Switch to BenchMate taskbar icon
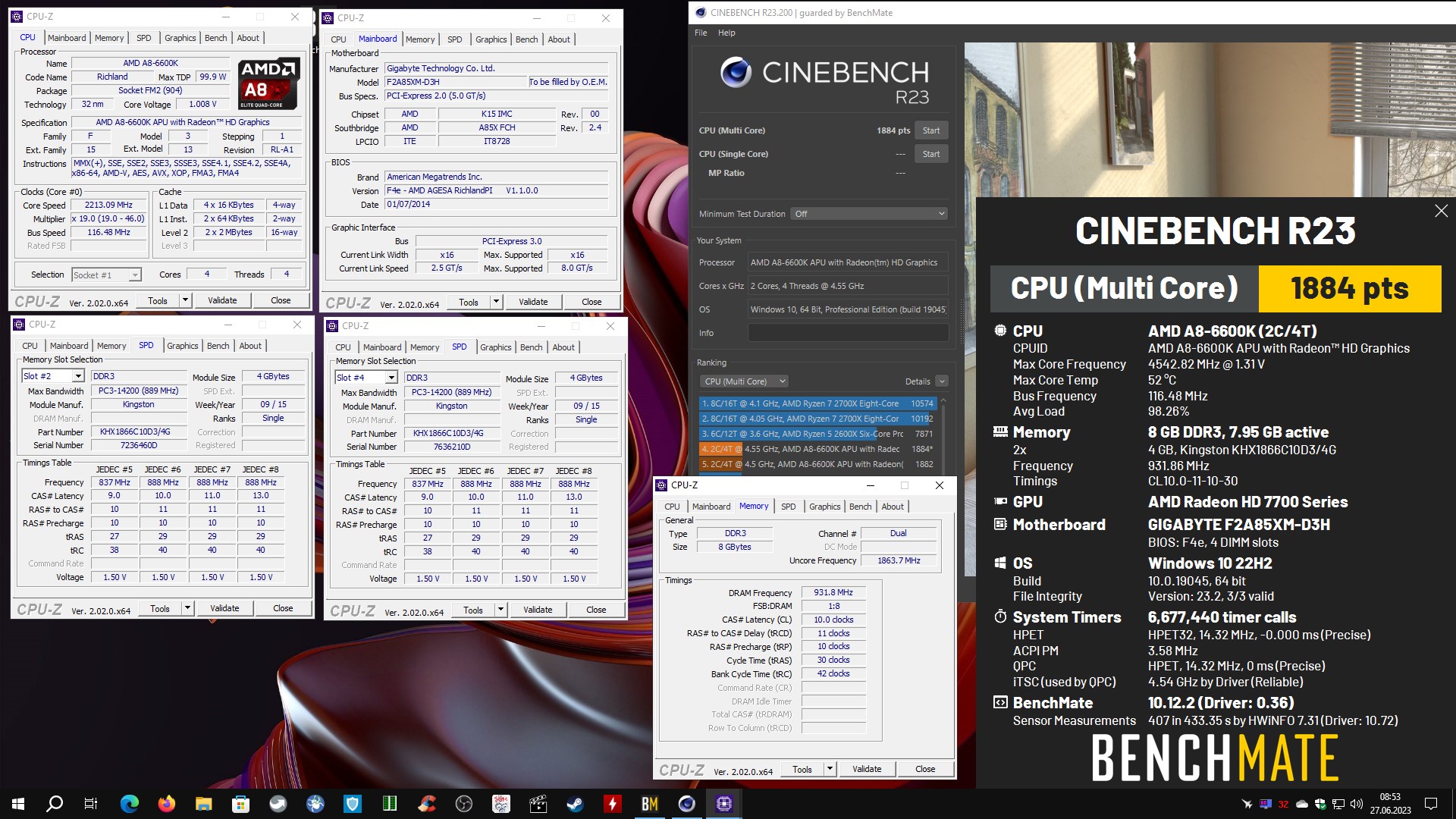 (650, 804)
